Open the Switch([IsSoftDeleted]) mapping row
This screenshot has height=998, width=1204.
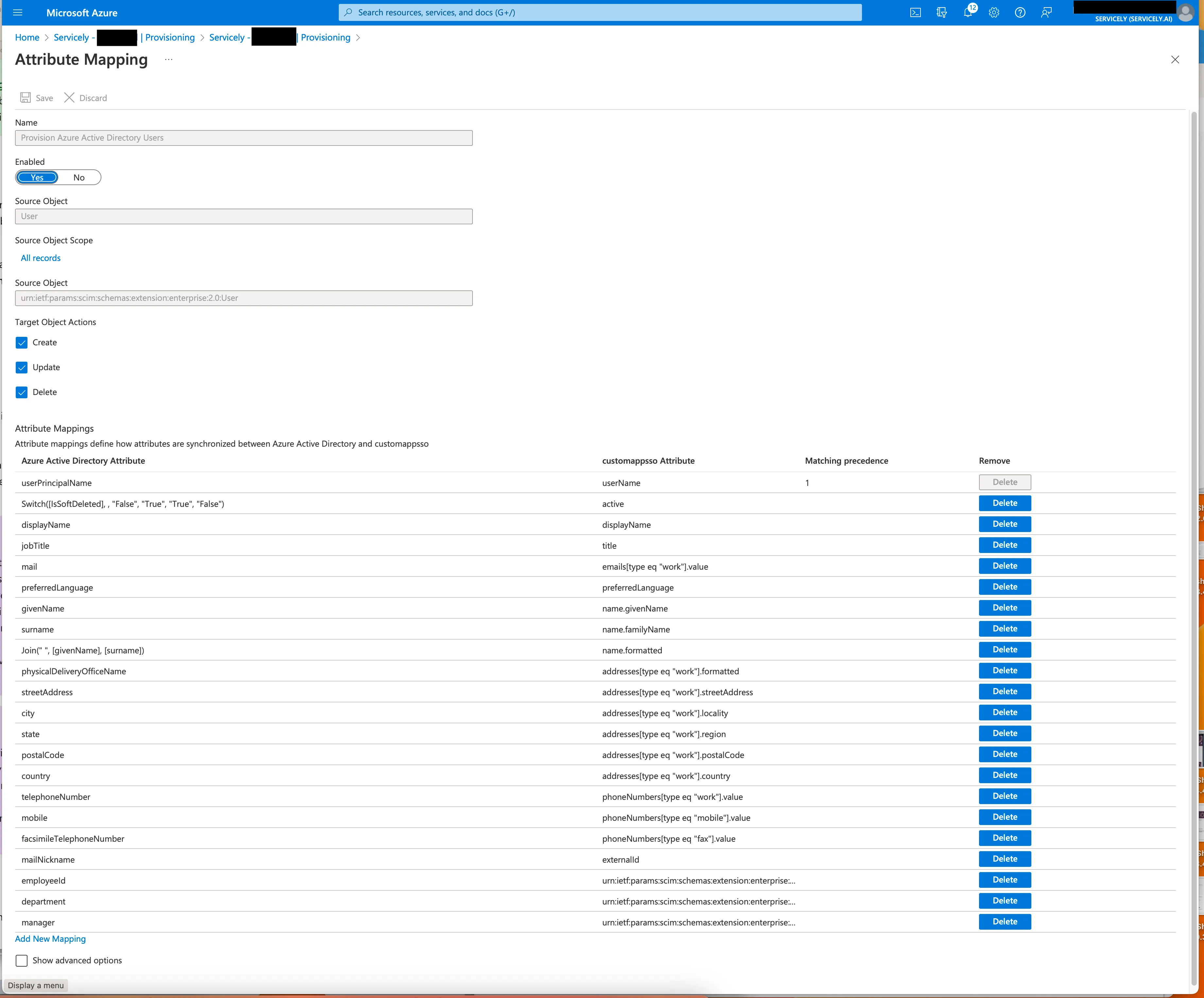[x=595, y=504]
